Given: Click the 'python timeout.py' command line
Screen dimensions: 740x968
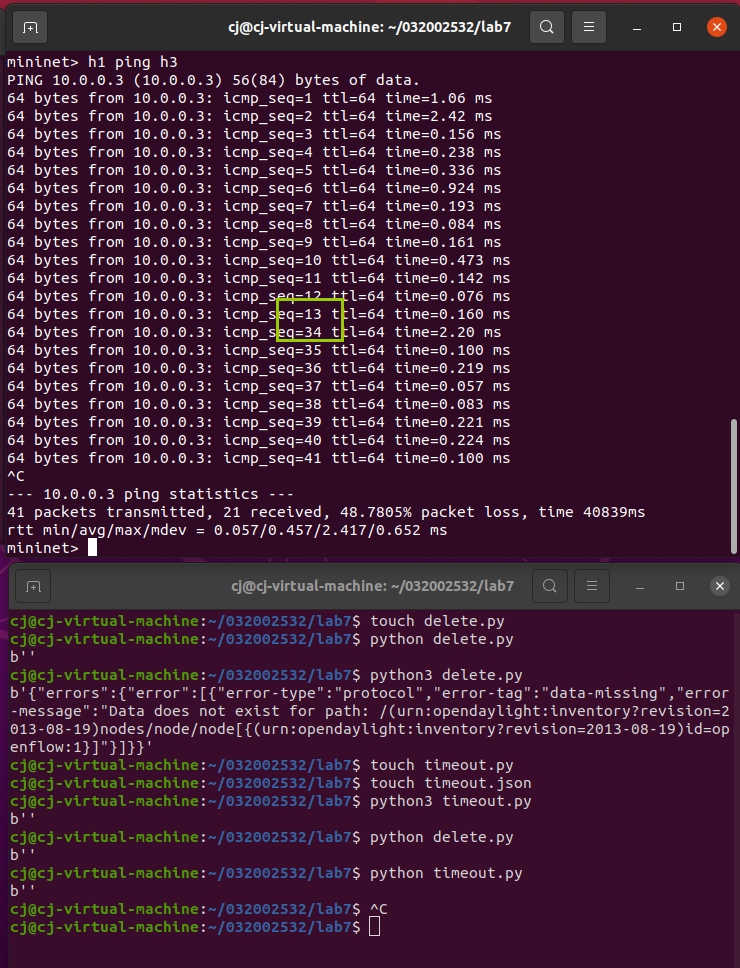Looking at the screenshot, I should [266, 874].
